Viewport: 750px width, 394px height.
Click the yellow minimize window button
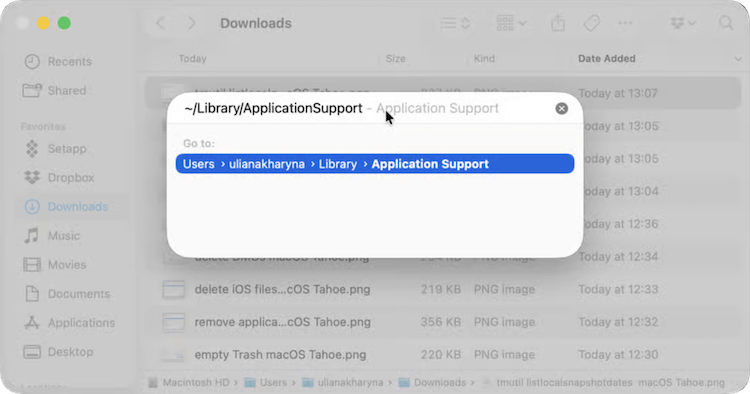[43, 23]
